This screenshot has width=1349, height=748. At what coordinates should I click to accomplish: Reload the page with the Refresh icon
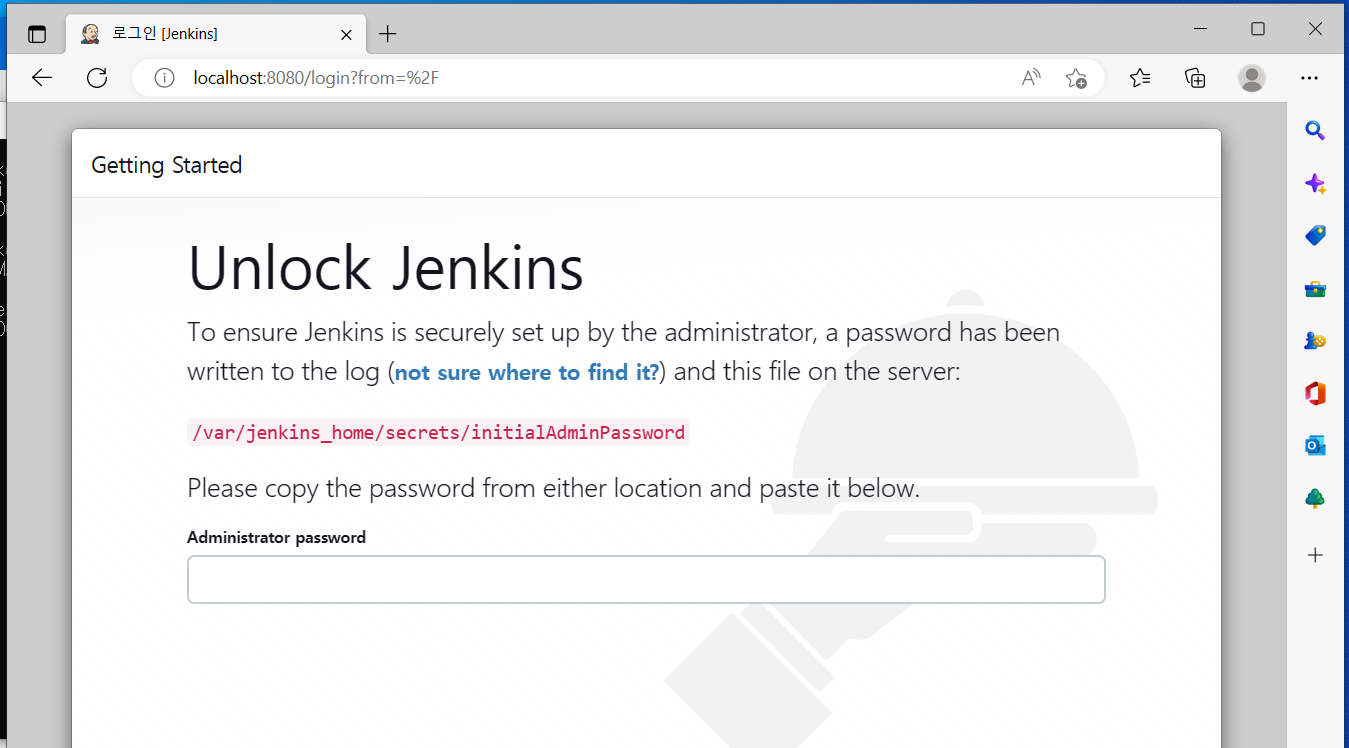coord(97,78)
